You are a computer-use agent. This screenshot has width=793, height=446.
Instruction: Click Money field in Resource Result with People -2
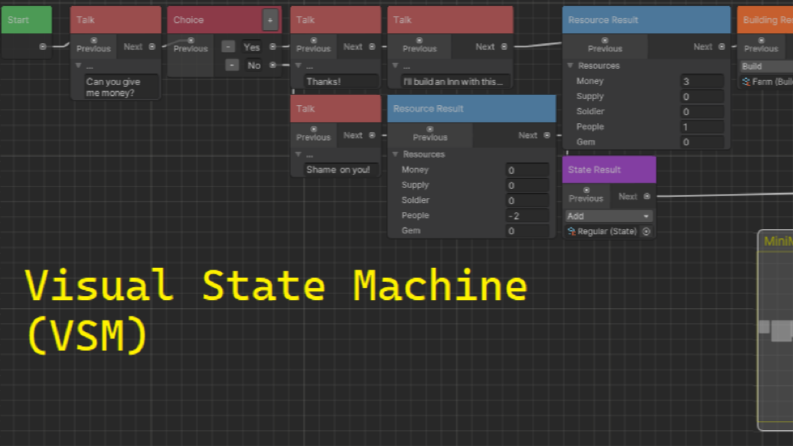pyautogui.click(x=527, y=170)
